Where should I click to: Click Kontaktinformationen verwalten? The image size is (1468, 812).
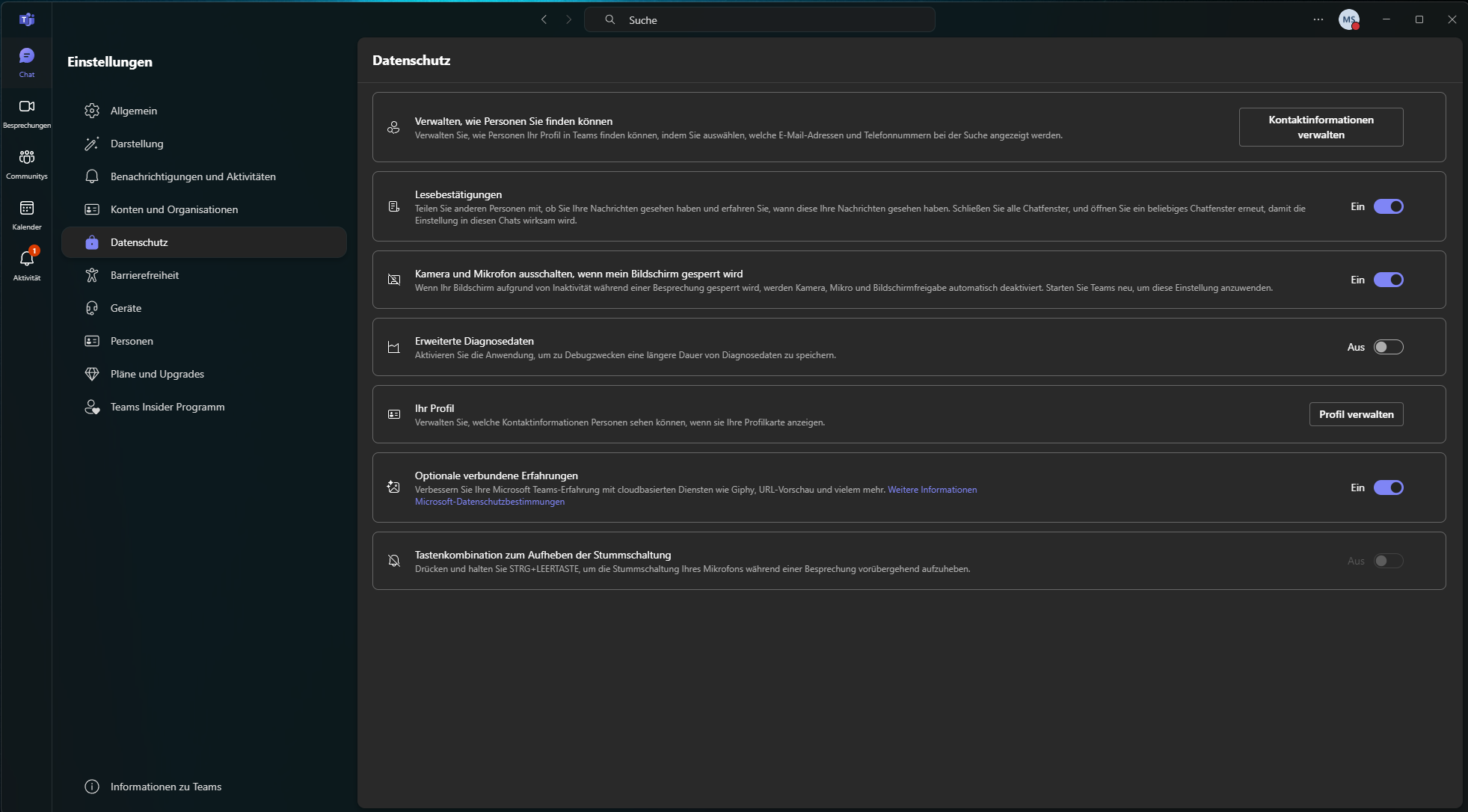tap(1320, 127)
